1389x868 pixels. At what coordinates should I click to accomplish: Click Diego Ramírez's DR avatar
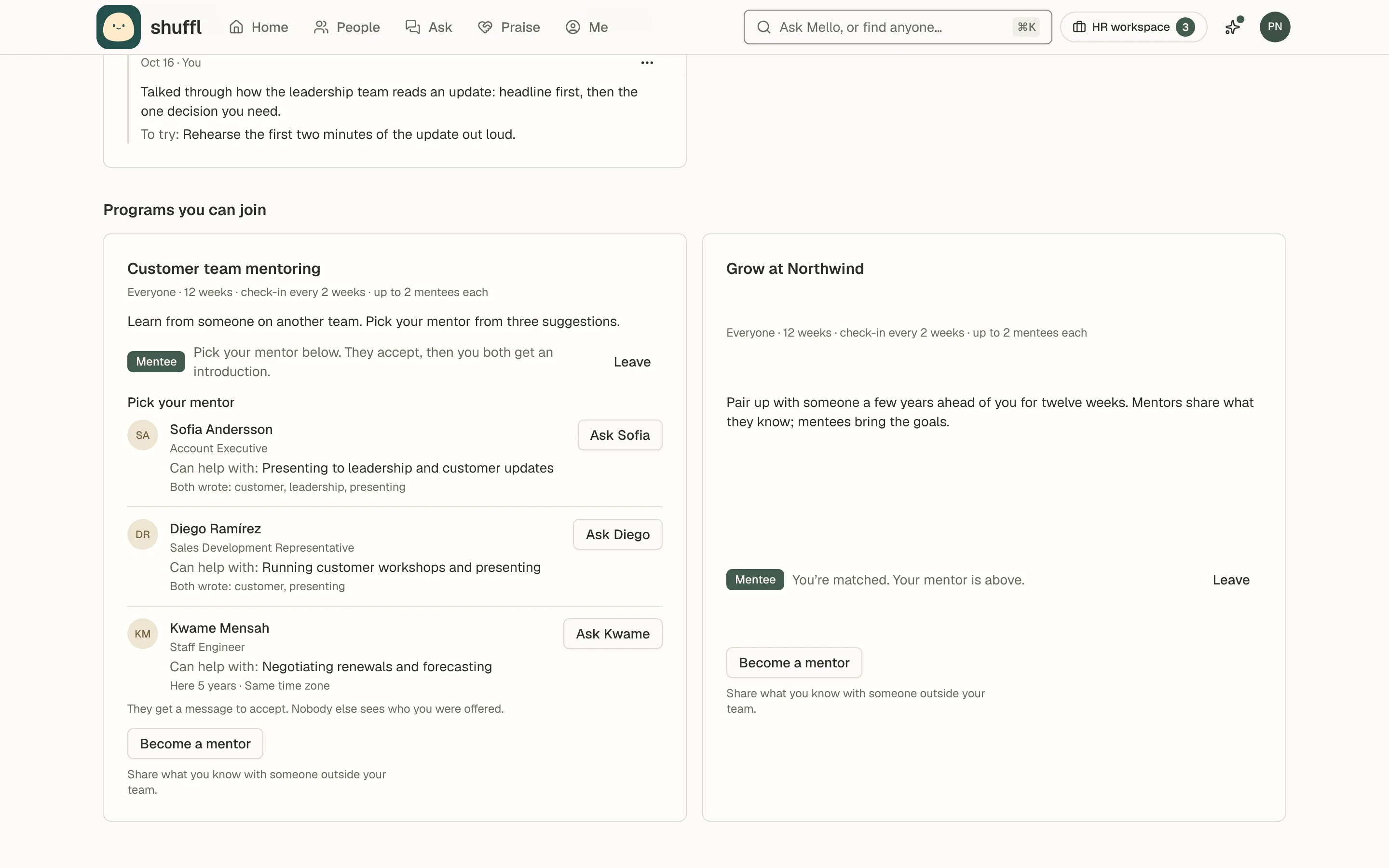coord(142,534)
